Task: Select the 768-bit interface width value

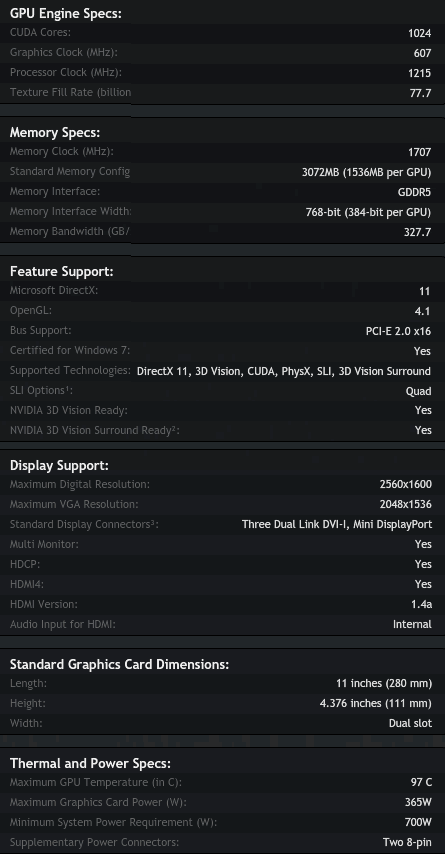Action: pyautogui.click(x=368, y=212)
